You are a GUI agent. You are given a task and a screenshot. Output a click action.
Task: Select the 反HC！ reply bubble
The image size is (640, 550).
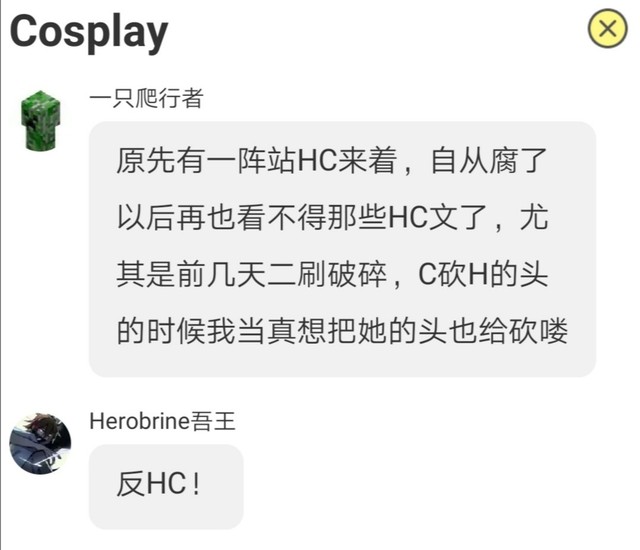point(166,487)
